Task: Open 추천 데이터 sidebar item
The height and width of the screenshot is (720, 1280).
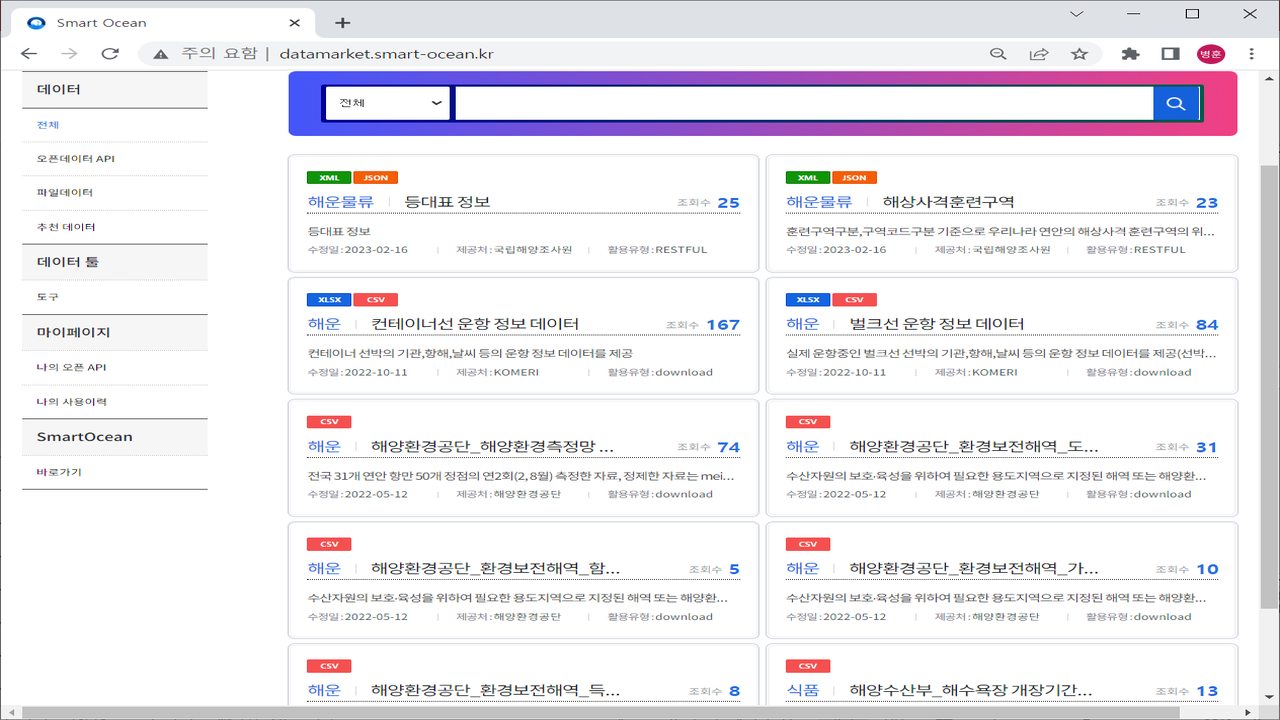Action: coord(66,227)
